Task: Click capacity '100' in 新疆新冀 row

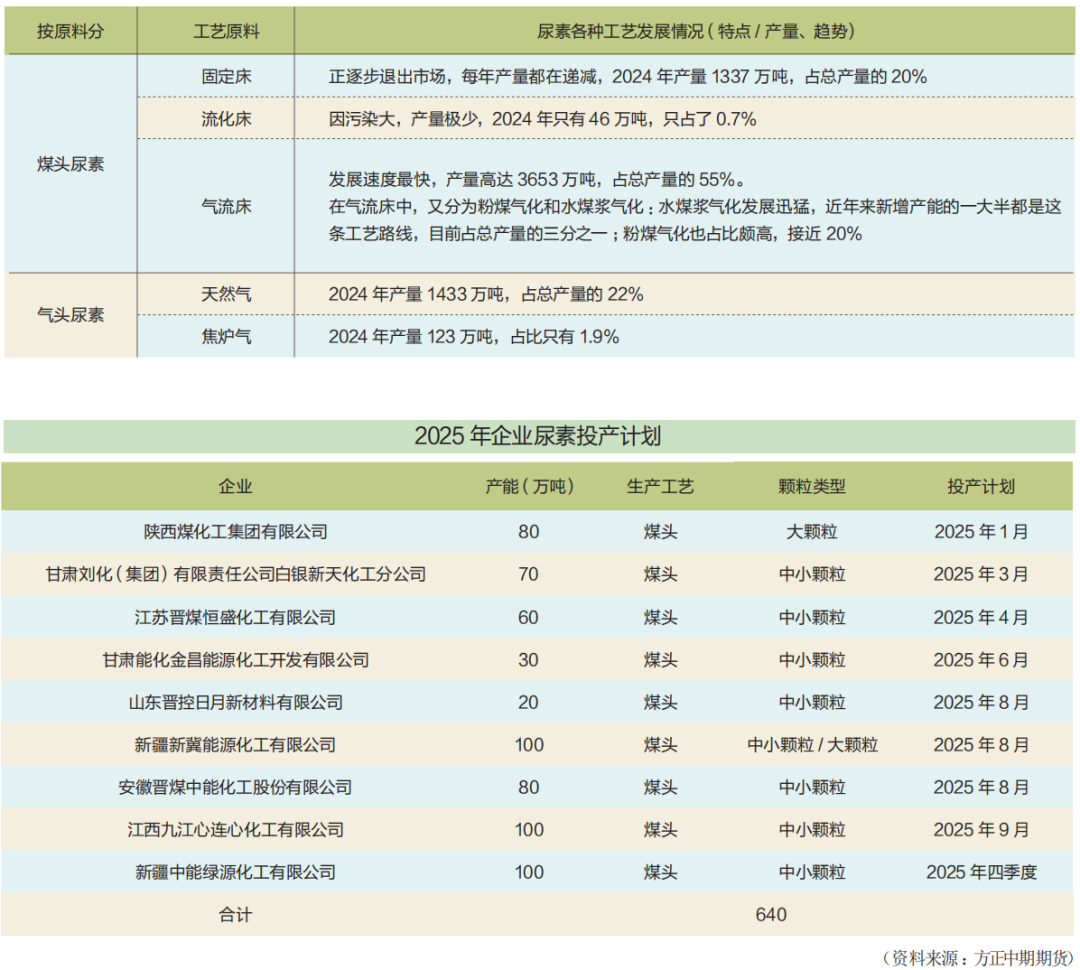Action: pos(529,745)
